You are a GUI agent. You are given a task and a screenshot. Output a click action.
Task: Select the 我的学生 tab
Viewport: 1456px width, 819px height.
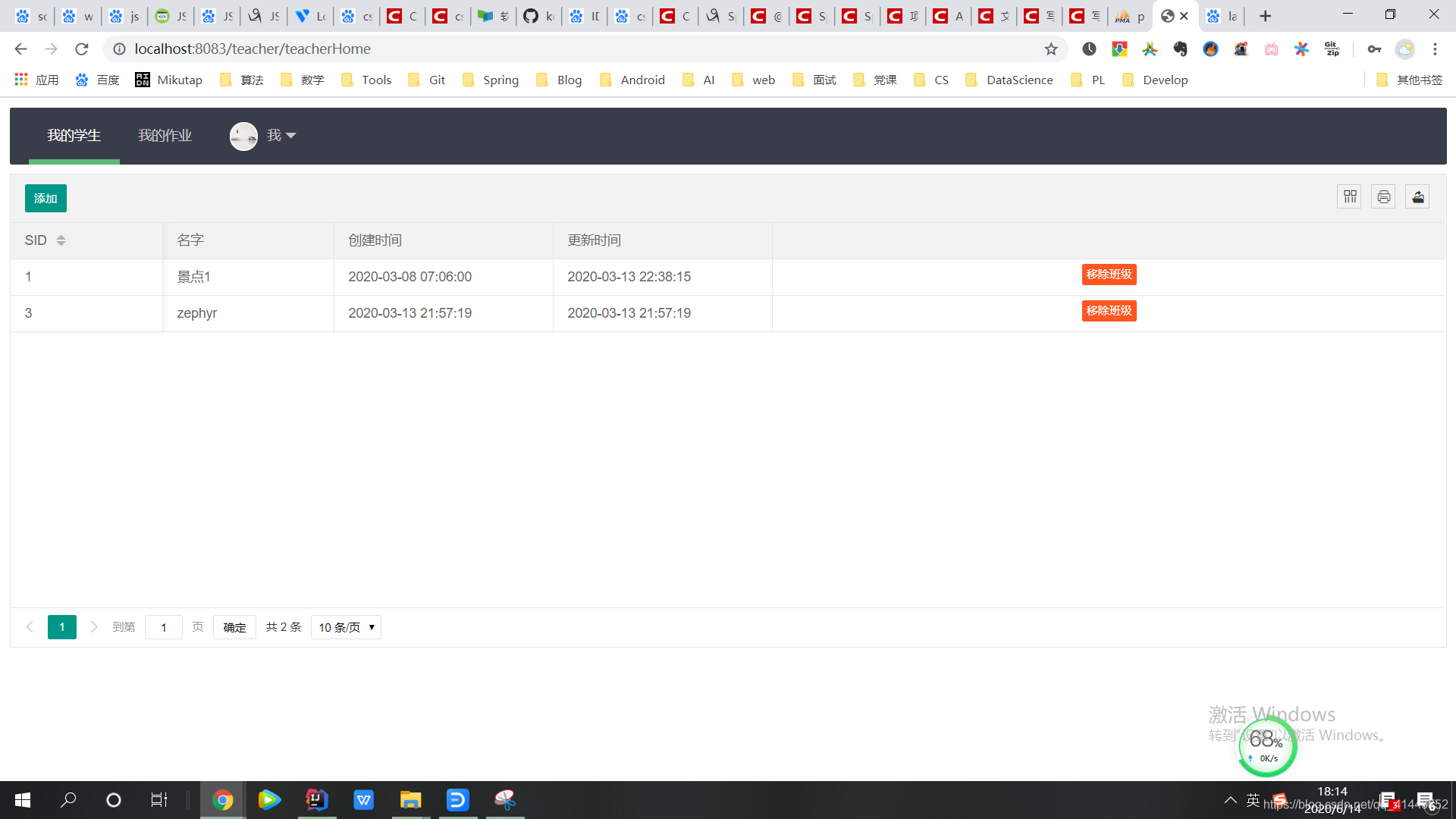pos(74,136)
